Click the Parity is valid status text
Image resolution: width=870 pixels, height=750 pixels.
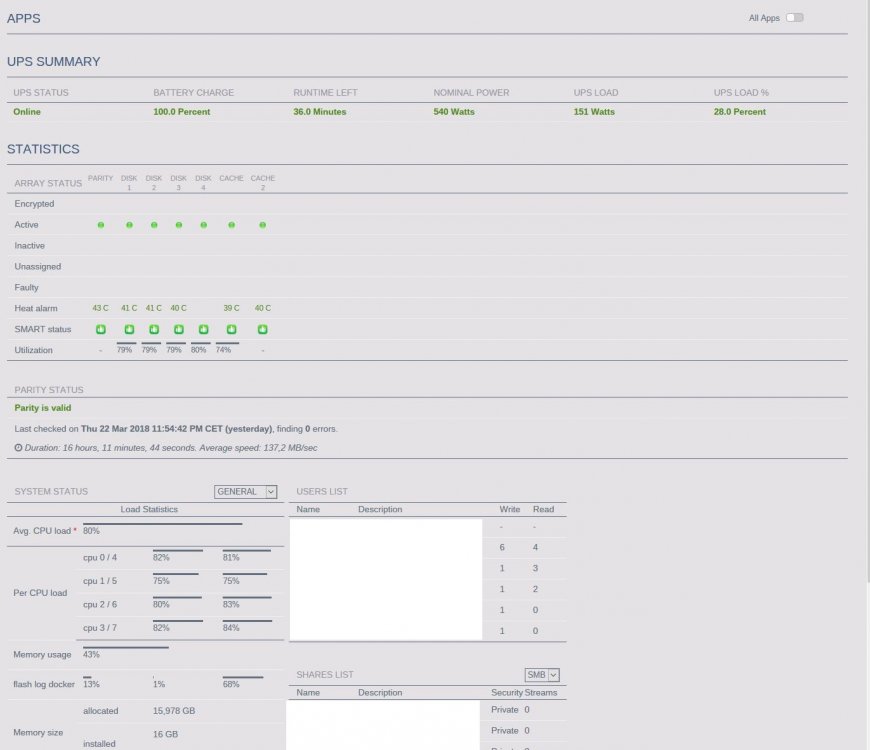[43, 408]
